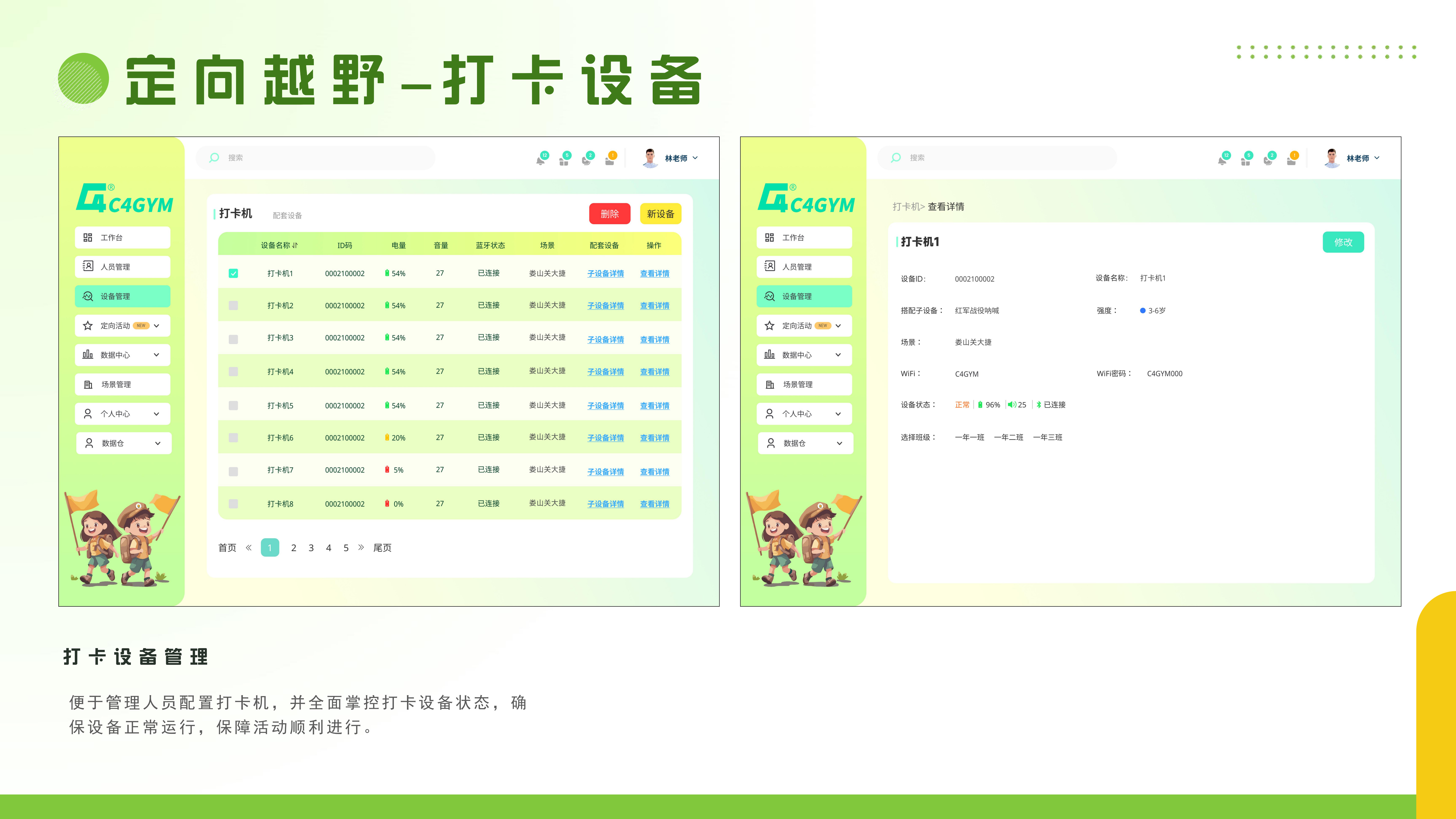Click 数据中心 chart icon in right sidebar
This screenshot has height=819, width=1456.
tap(769, 354)
